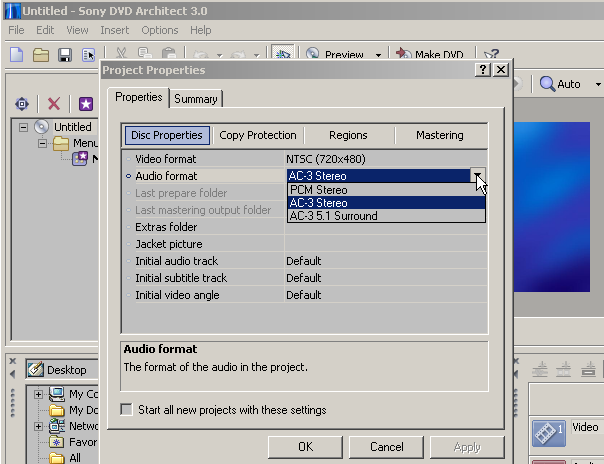
Task: Click the Initial audio track value Default
Action: pyautogui.click(x=304, y=261)
